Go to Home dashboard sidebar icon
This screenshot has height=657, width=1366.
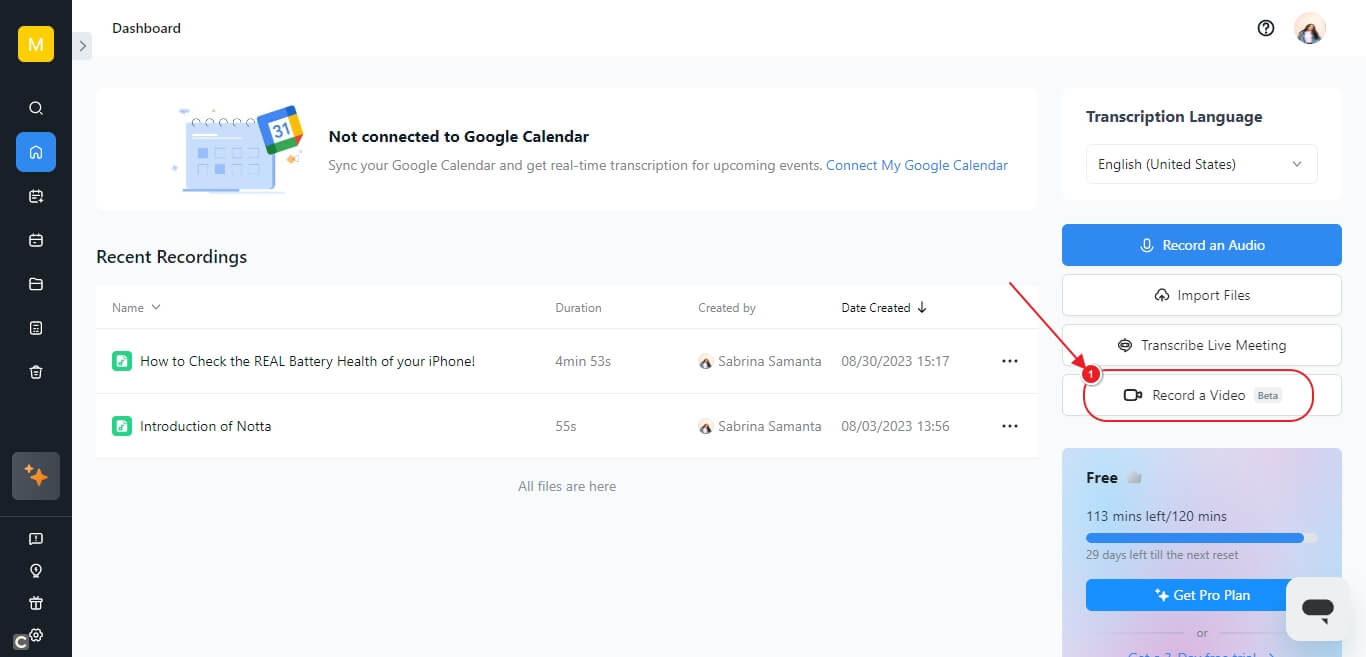pos(36,152)
